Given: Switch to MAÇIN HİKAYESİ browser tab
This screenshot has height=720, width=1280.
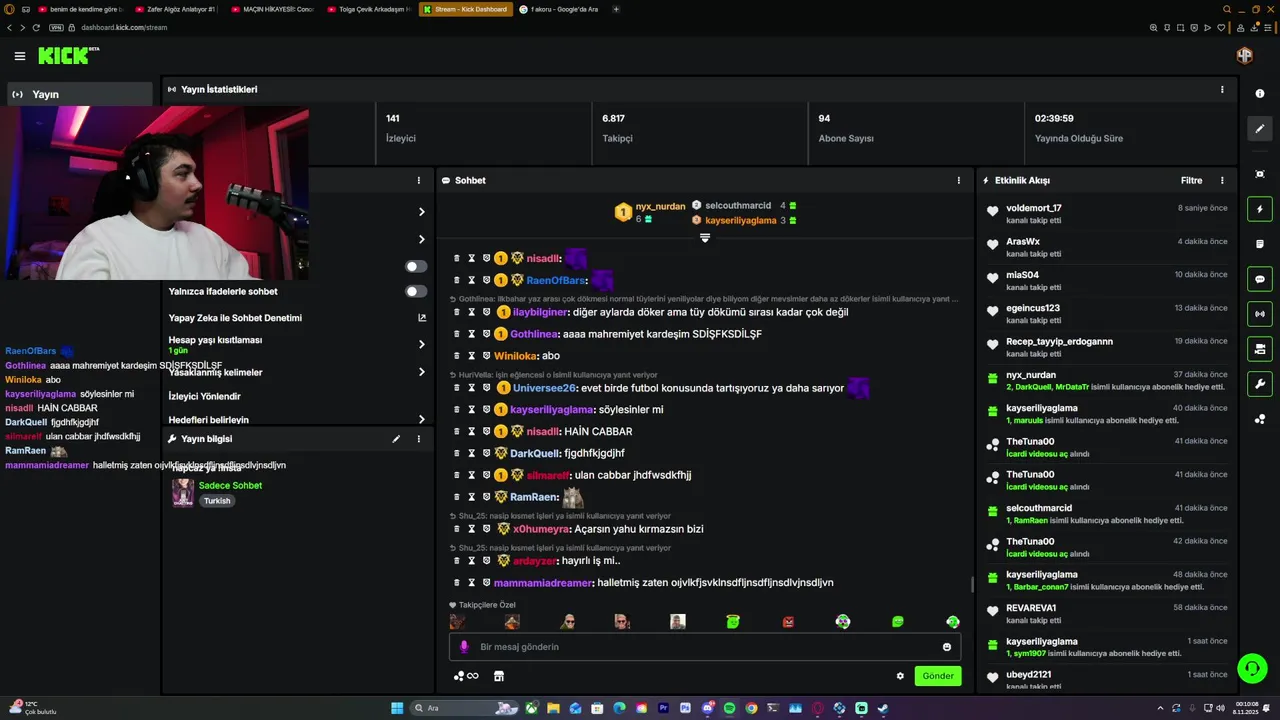Looking at the screenshot, I should click(272, 9).
